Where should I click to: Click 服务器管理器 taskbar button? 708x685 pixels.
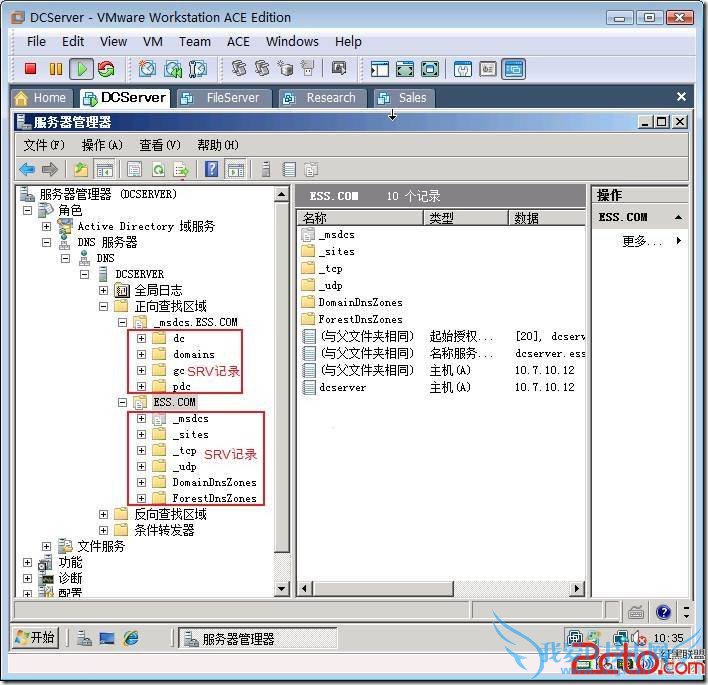coord(258,638)
